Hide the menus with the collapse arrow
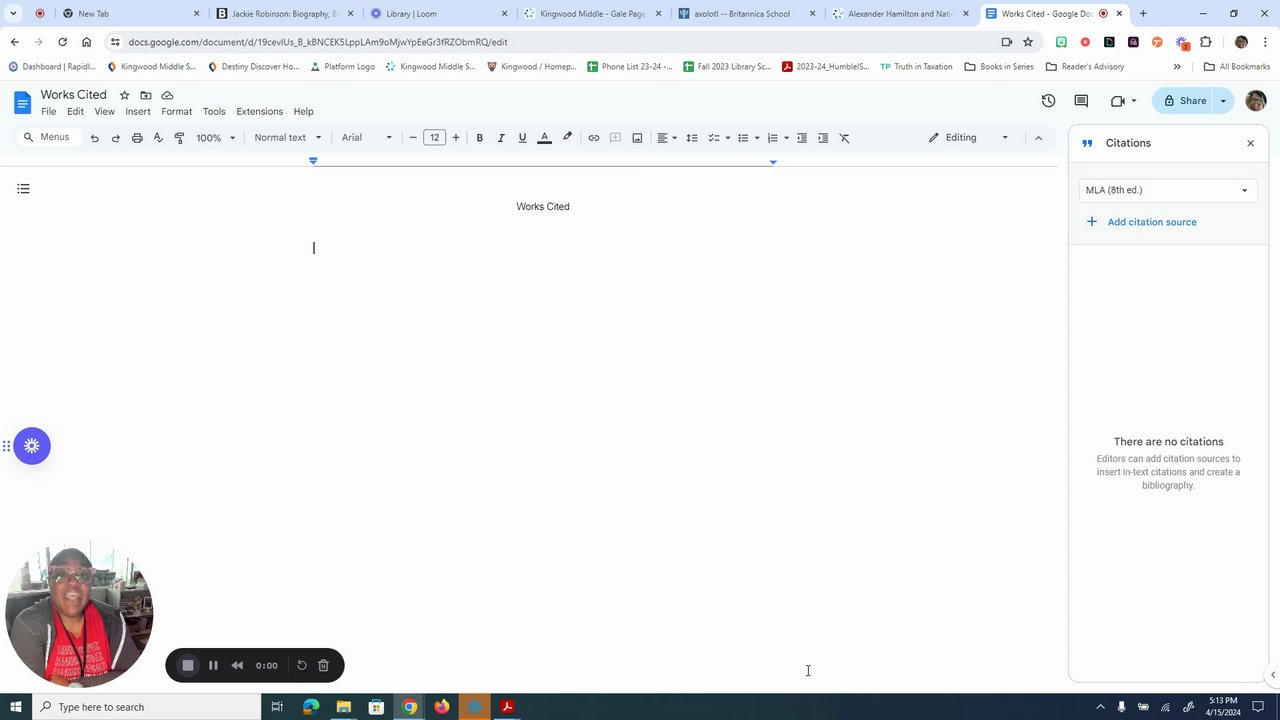This screenshot has width=1280, height=720. 1038,138
